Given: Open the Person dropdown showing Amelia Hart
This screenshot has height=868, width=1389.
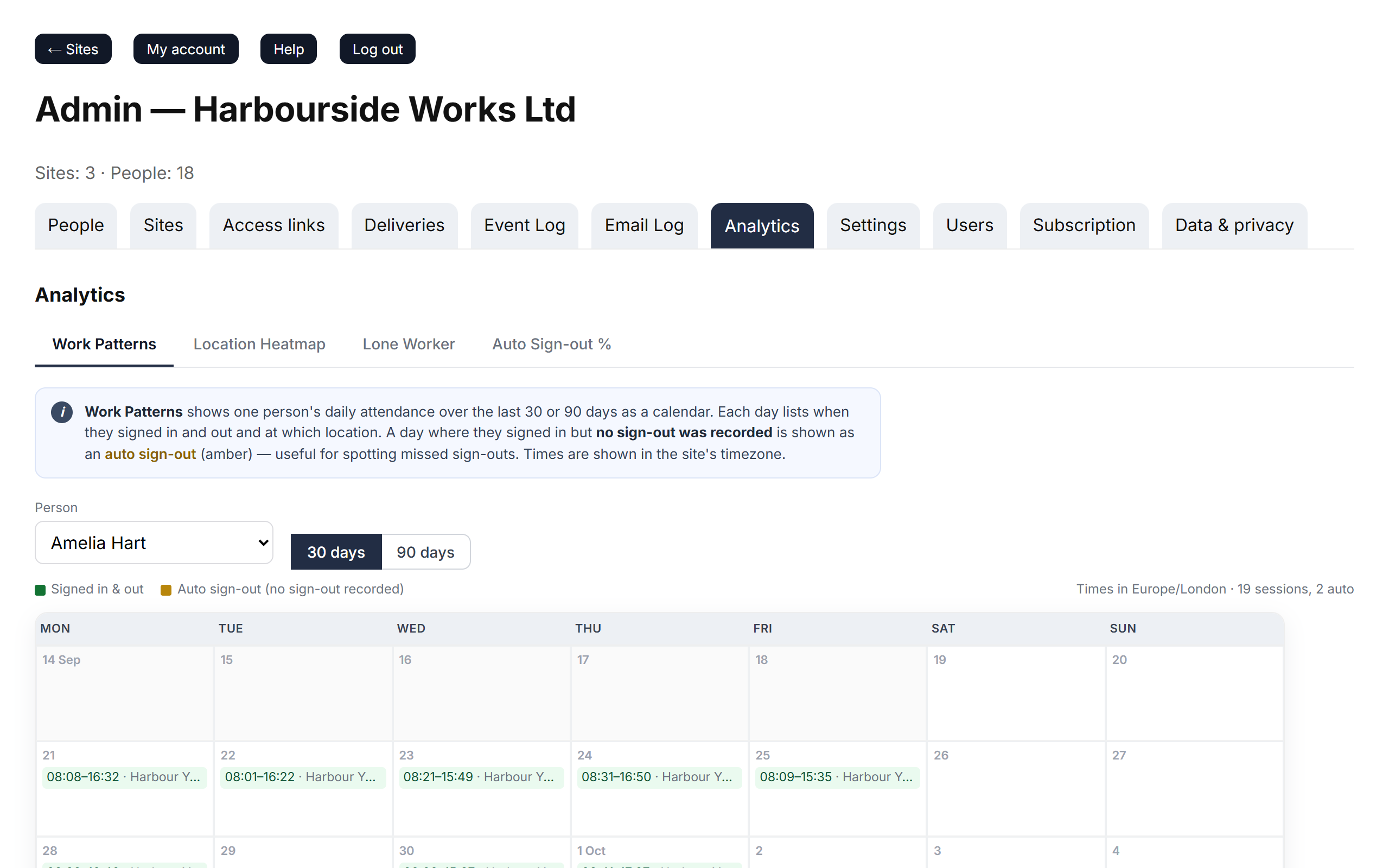Looking at the screenshot, I should (x=154, y=542).
